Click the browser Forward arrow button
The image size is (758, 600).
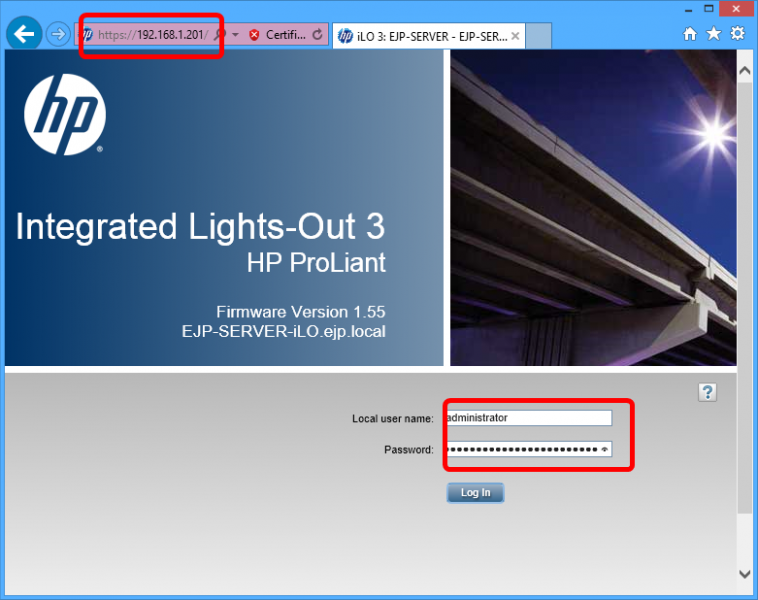58,34
